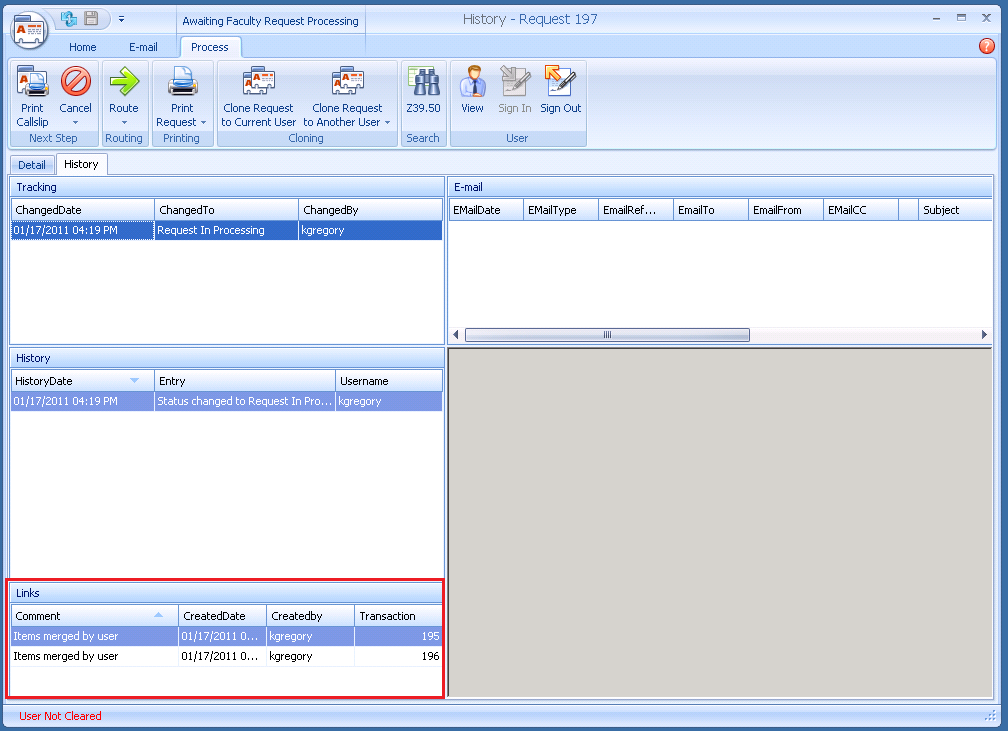Viewport: 1008px width, 731px height.
Task: Open the E-mail ribbon tab
Action: coord(143,46)
